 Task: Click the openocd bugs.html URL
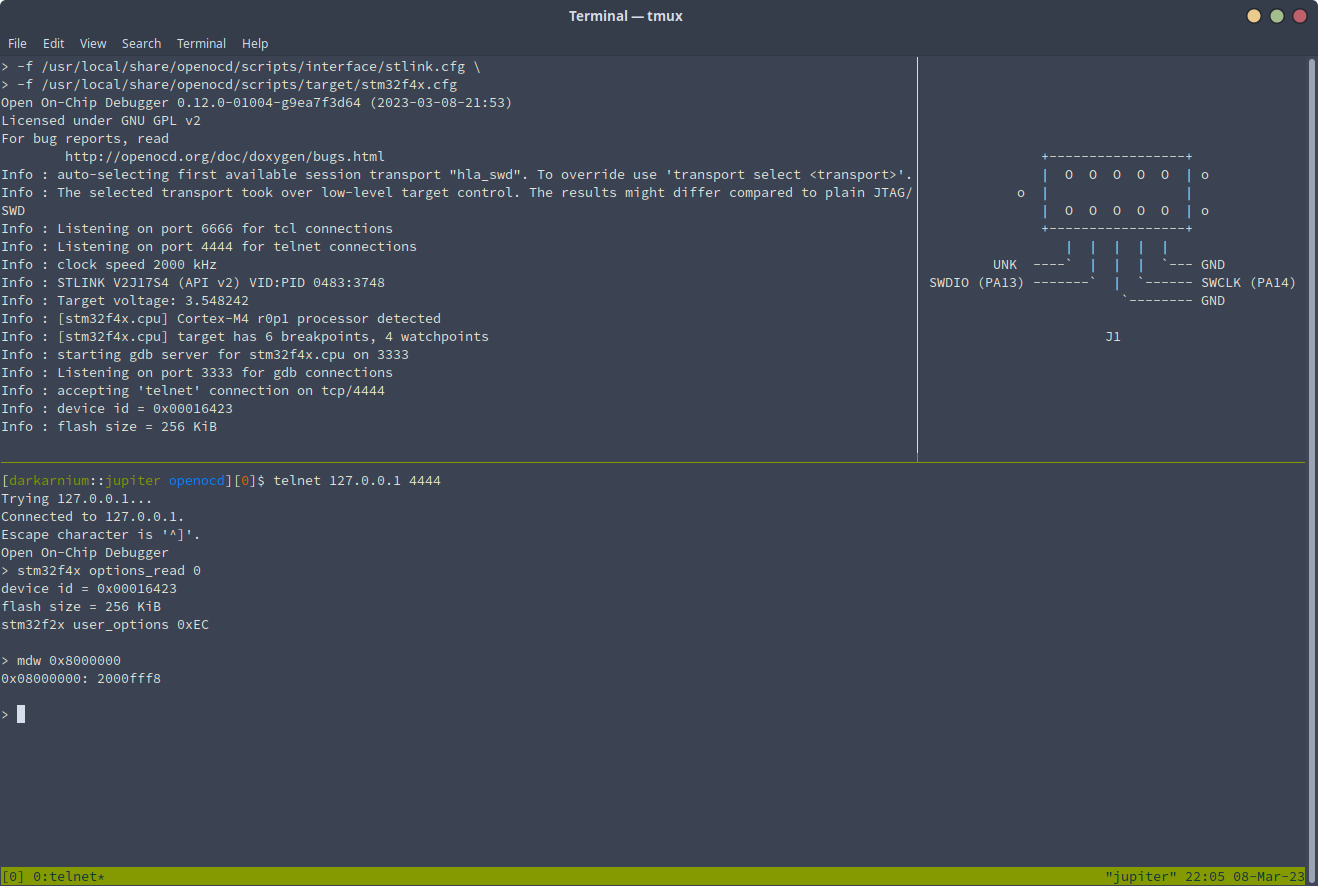coord(225,157)
